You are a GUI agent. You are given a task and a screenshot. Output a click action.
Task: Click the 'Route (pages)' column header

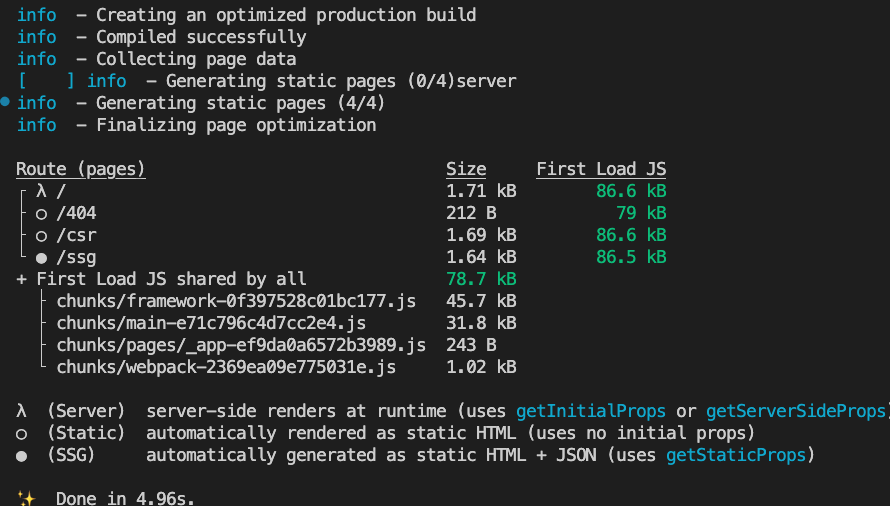point(81,169)
